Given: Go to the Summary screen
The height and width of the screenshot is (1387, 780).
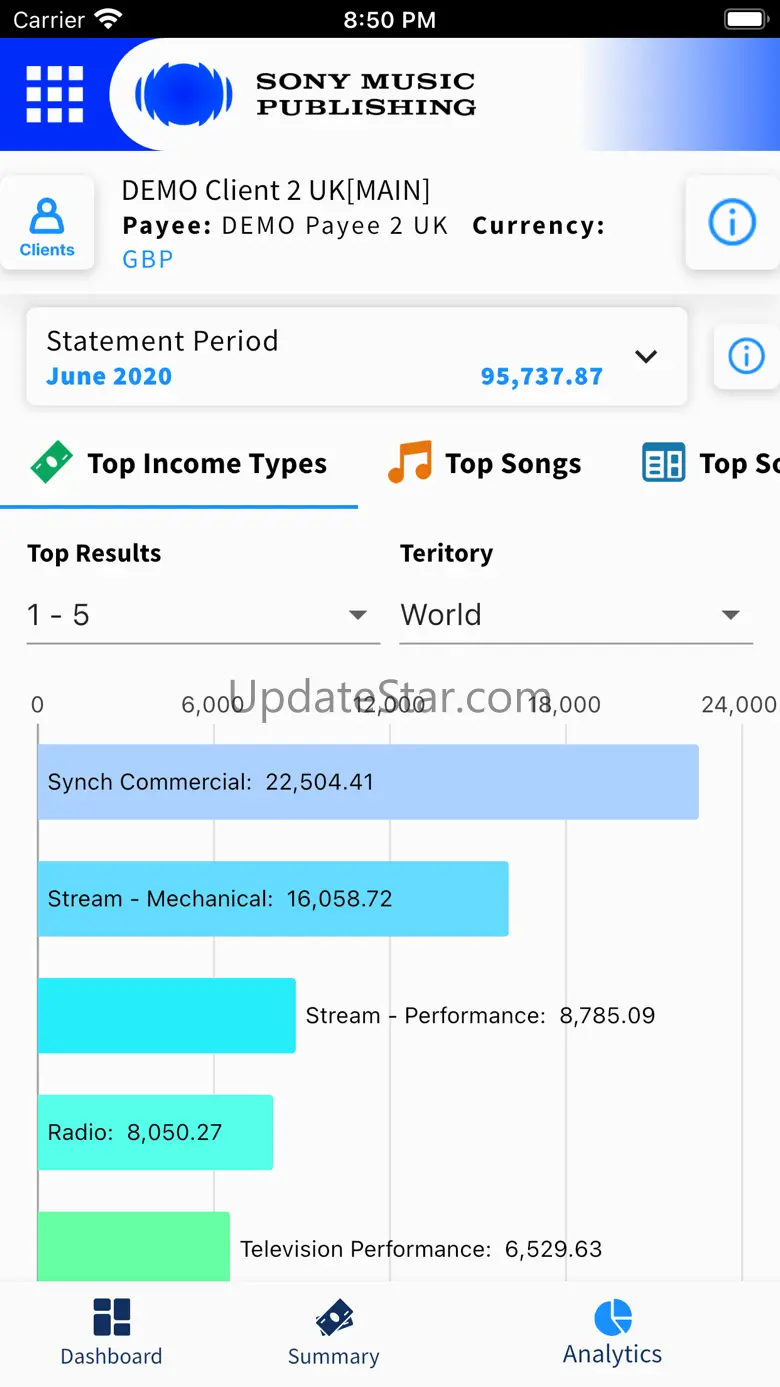Looking at the screenshot, I should pos(333,1332).
